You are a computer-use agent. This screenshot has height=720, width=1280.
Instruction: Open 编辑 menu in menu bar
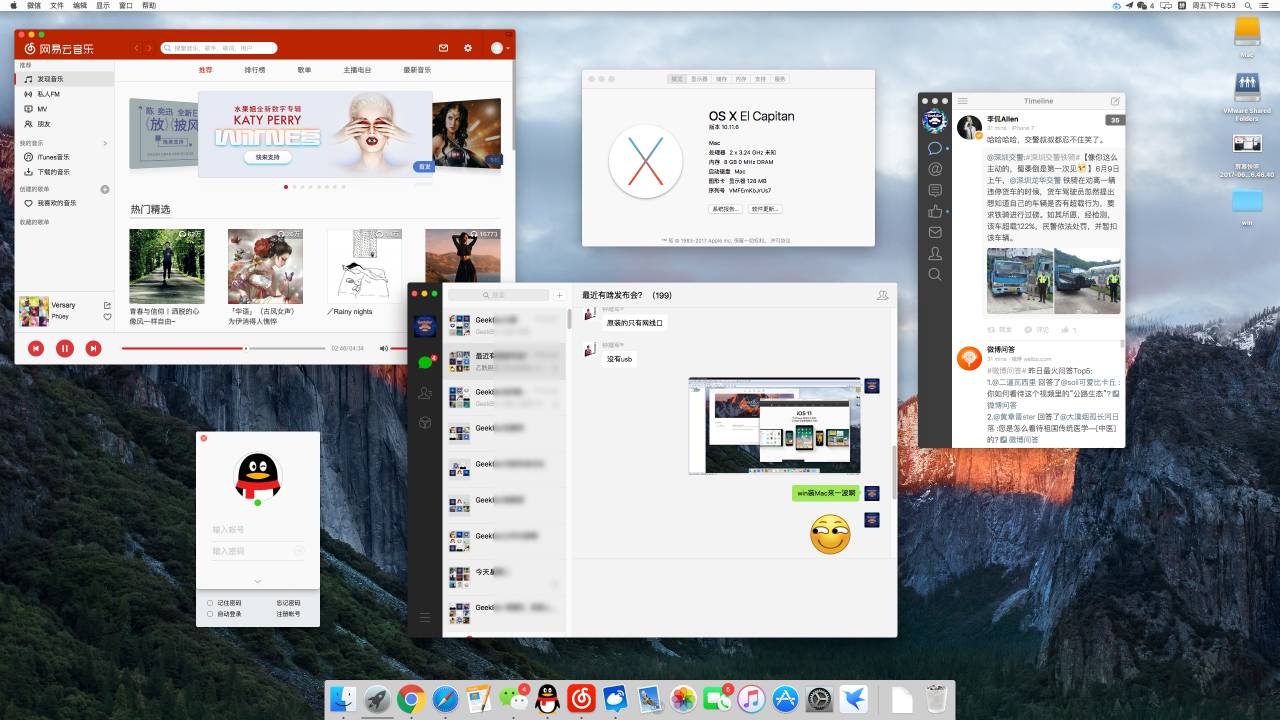tap(80, 5)
